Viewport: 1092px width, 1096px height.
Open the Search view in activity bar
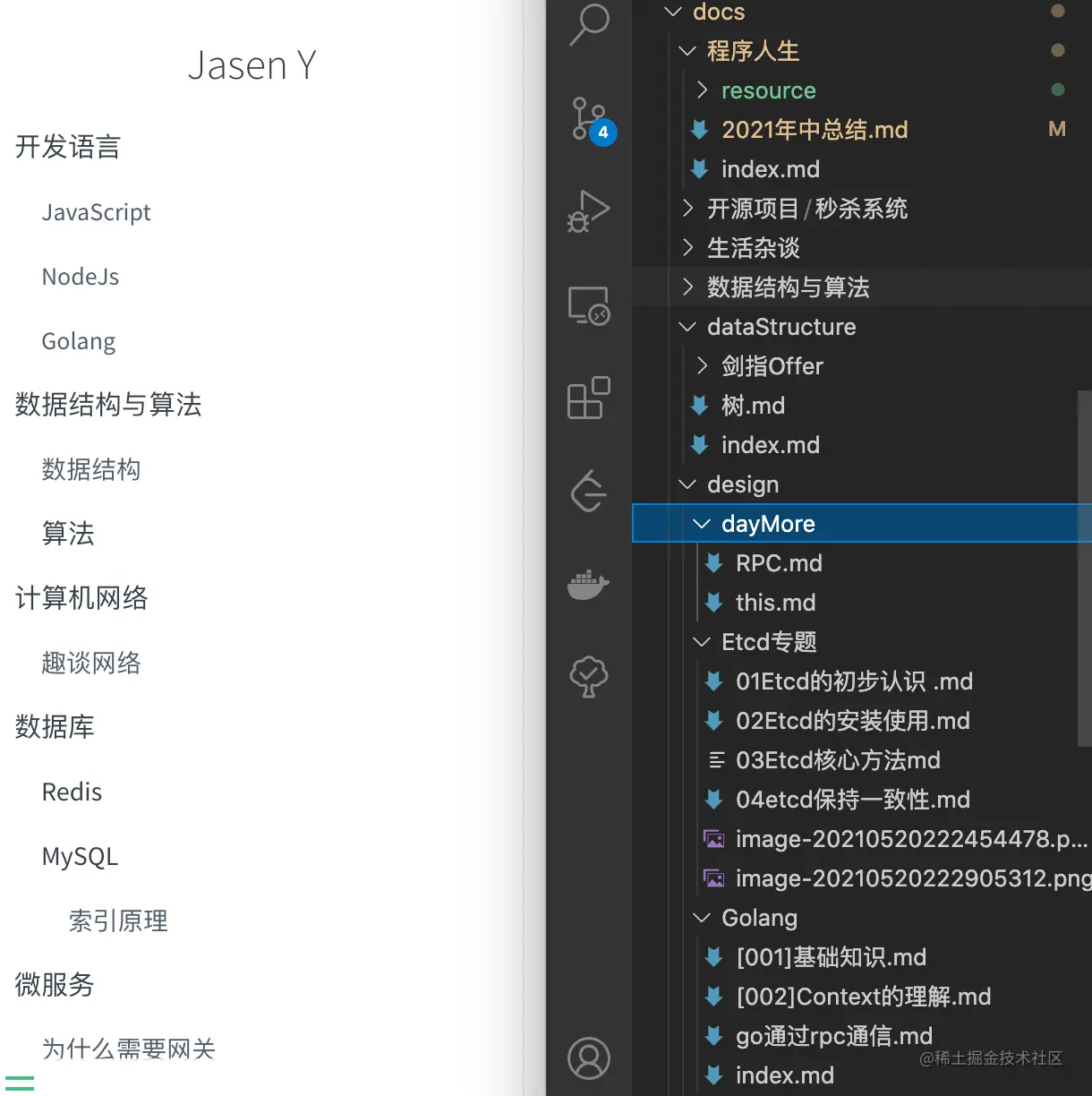(589, 24)
